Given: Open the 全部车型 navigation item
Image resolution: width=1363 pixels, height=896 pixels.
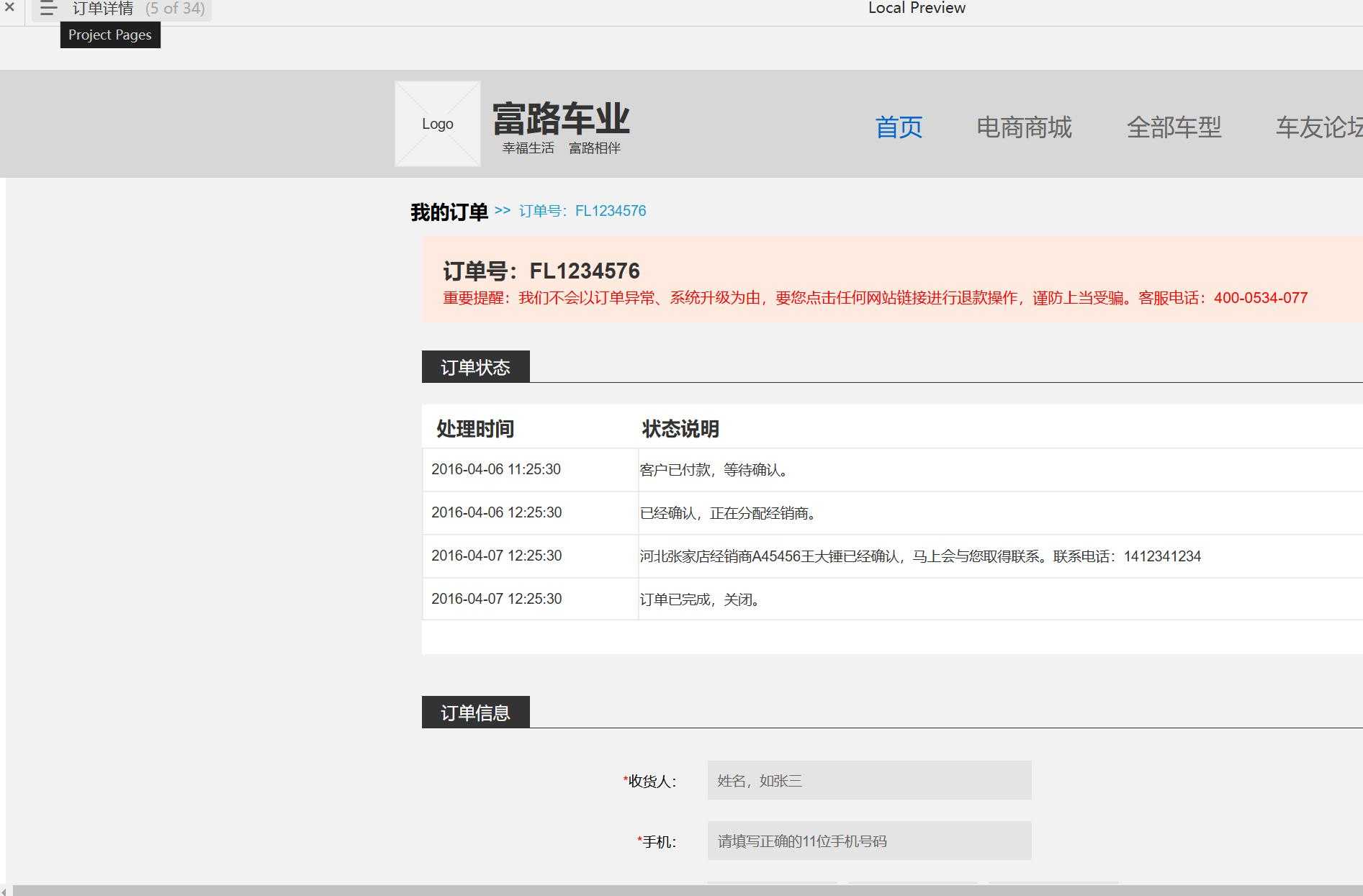Looking at the screenshot, I should tap(1174, 127).
